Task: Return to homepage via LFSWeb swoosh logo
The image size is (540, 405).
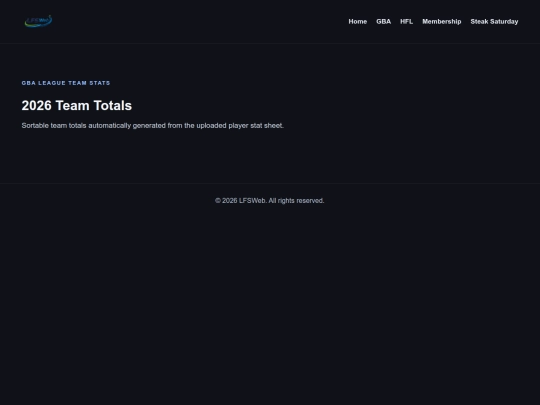Action: click(38, 21)
